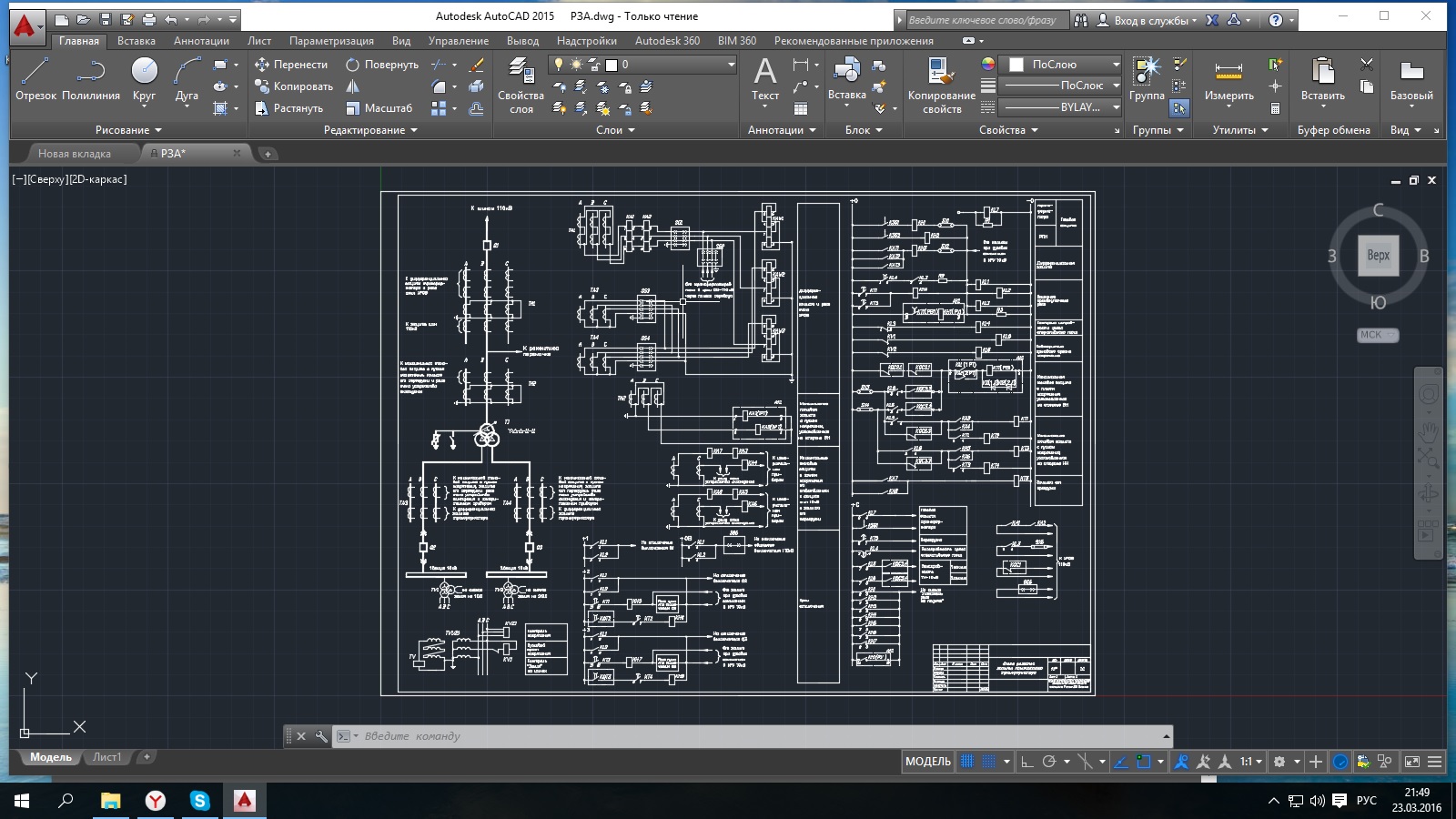Click the Вставка insert block tool

(x=846, y=80)
